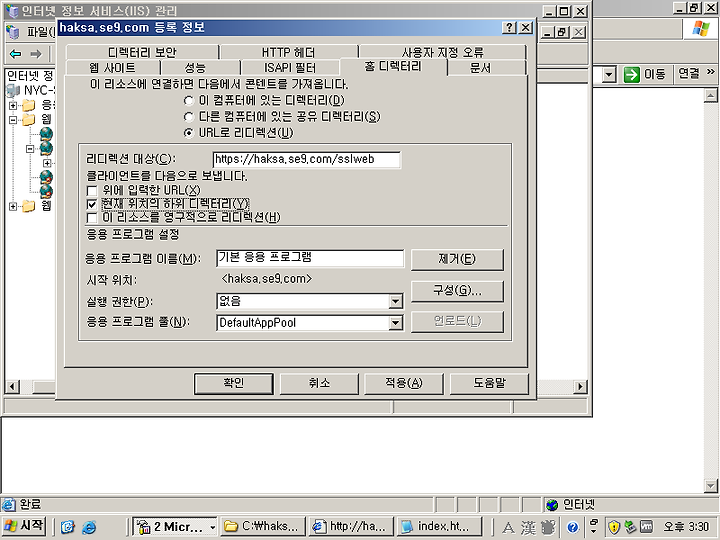Click the Windows flag logo in browser toolbar
This screenshot has height=540, width=720.
coord(701,29)
